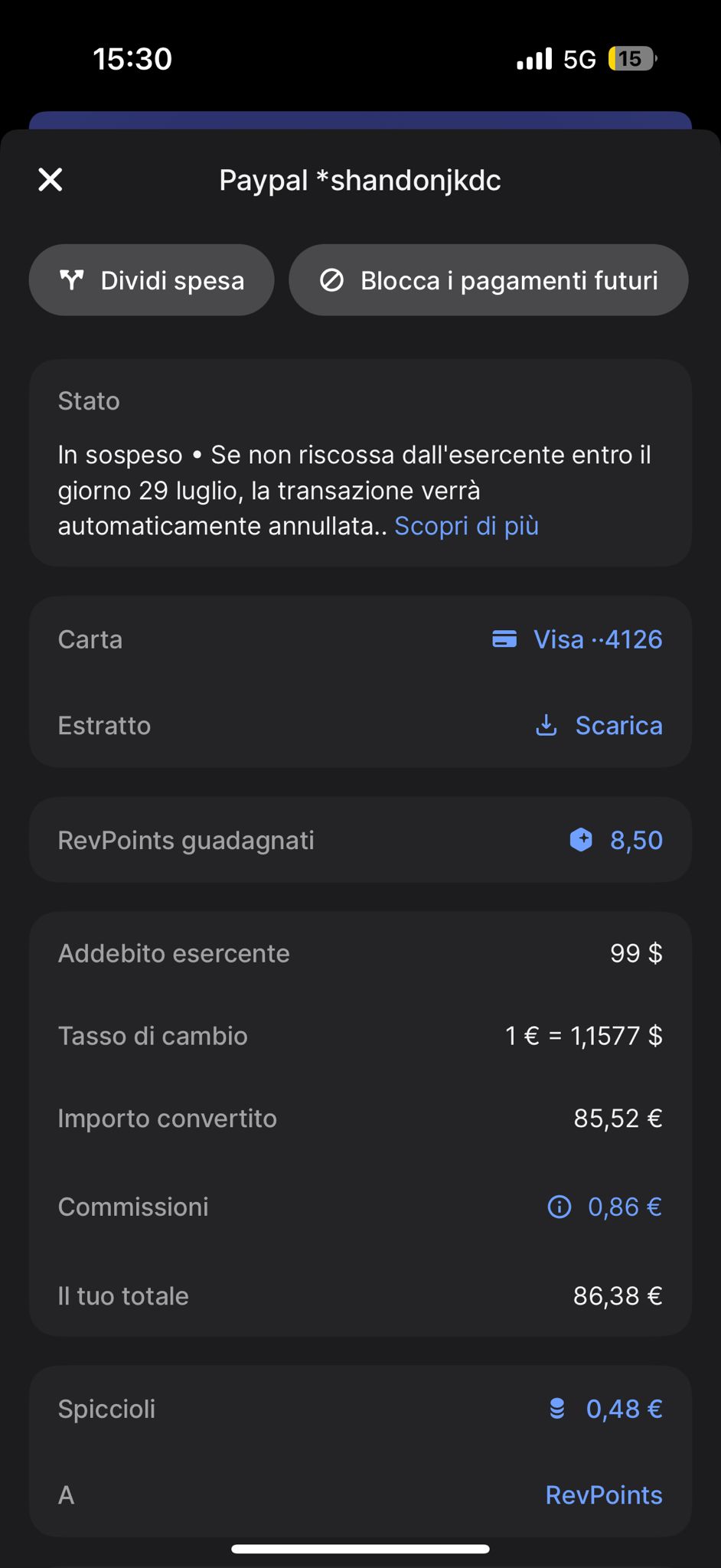721x1568 pixels.
Task: Tap the block circle icon
Action: (331, 280)
